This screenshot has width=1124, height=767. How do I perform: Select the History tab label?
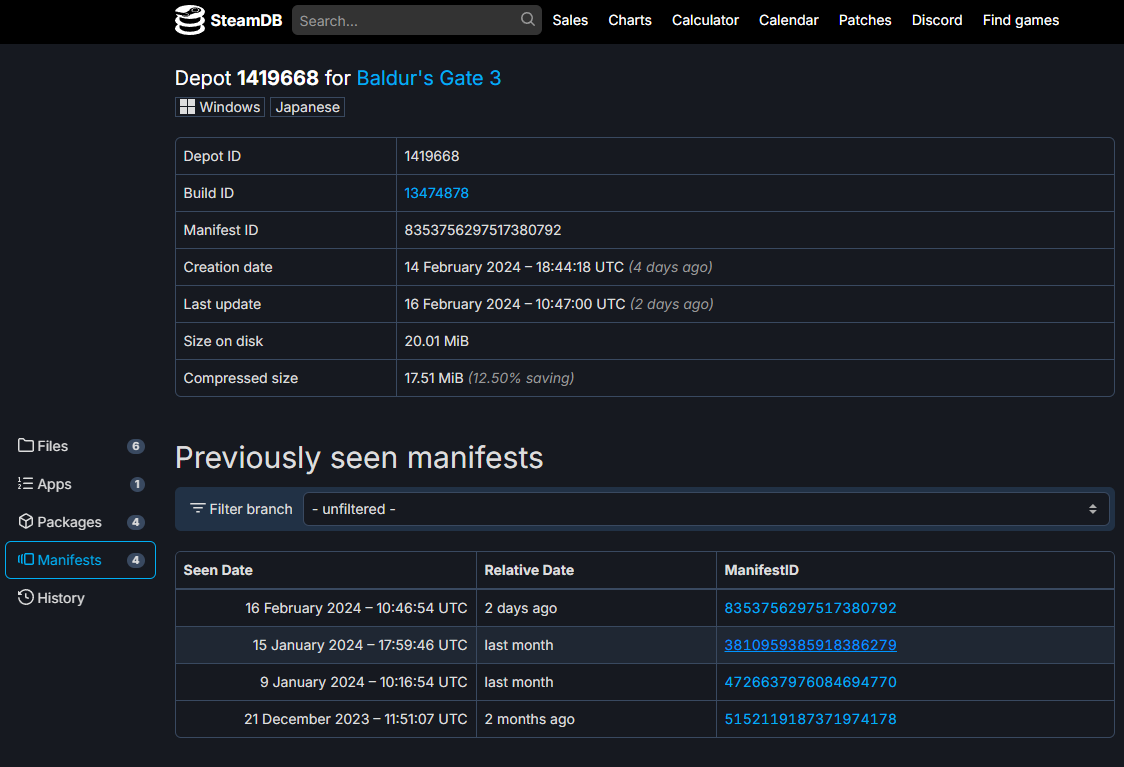pyautogui.click(x=61, y=598)
